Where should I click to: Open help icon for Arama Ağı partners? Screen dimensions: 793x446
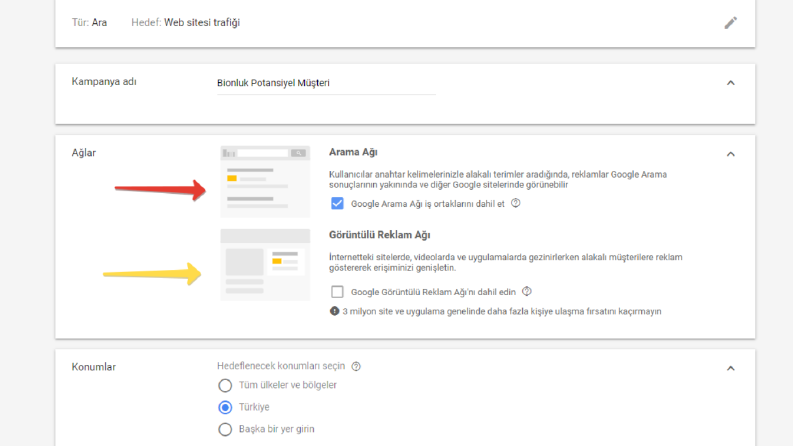pyautogui.click(x=515, y=203)
